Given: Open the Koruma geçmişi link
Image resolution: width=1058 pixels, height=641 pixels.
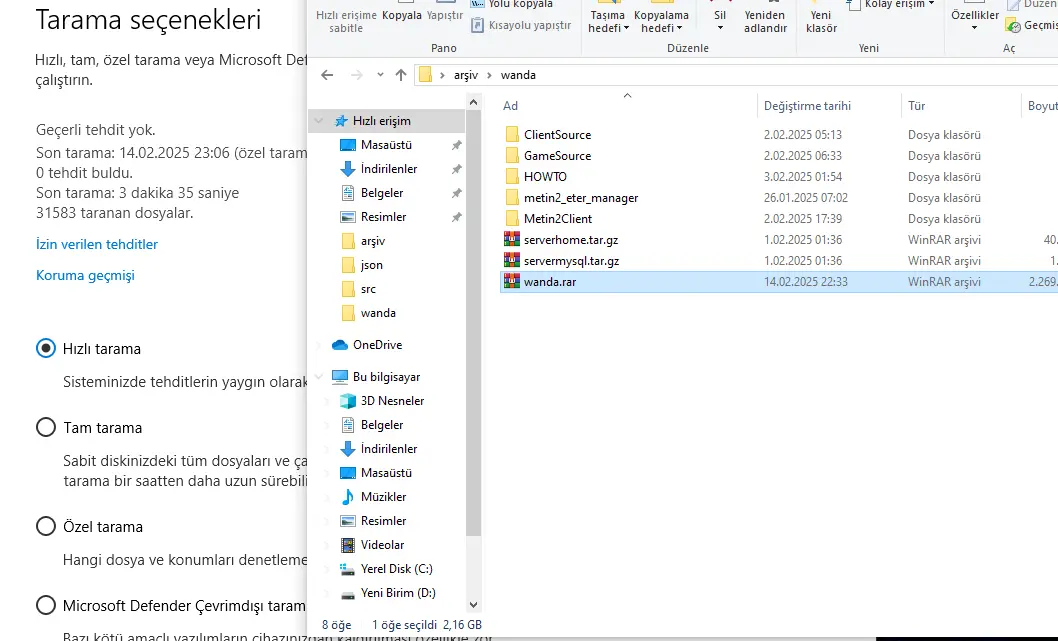Looking at the screenshot, I should (x=85, y=275).
